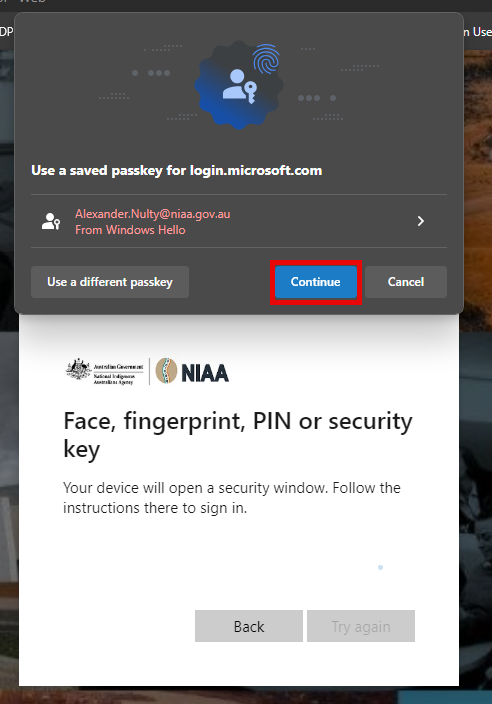Cancel the passkey prompt
492x704 pixels.
[x=406, y=282]
